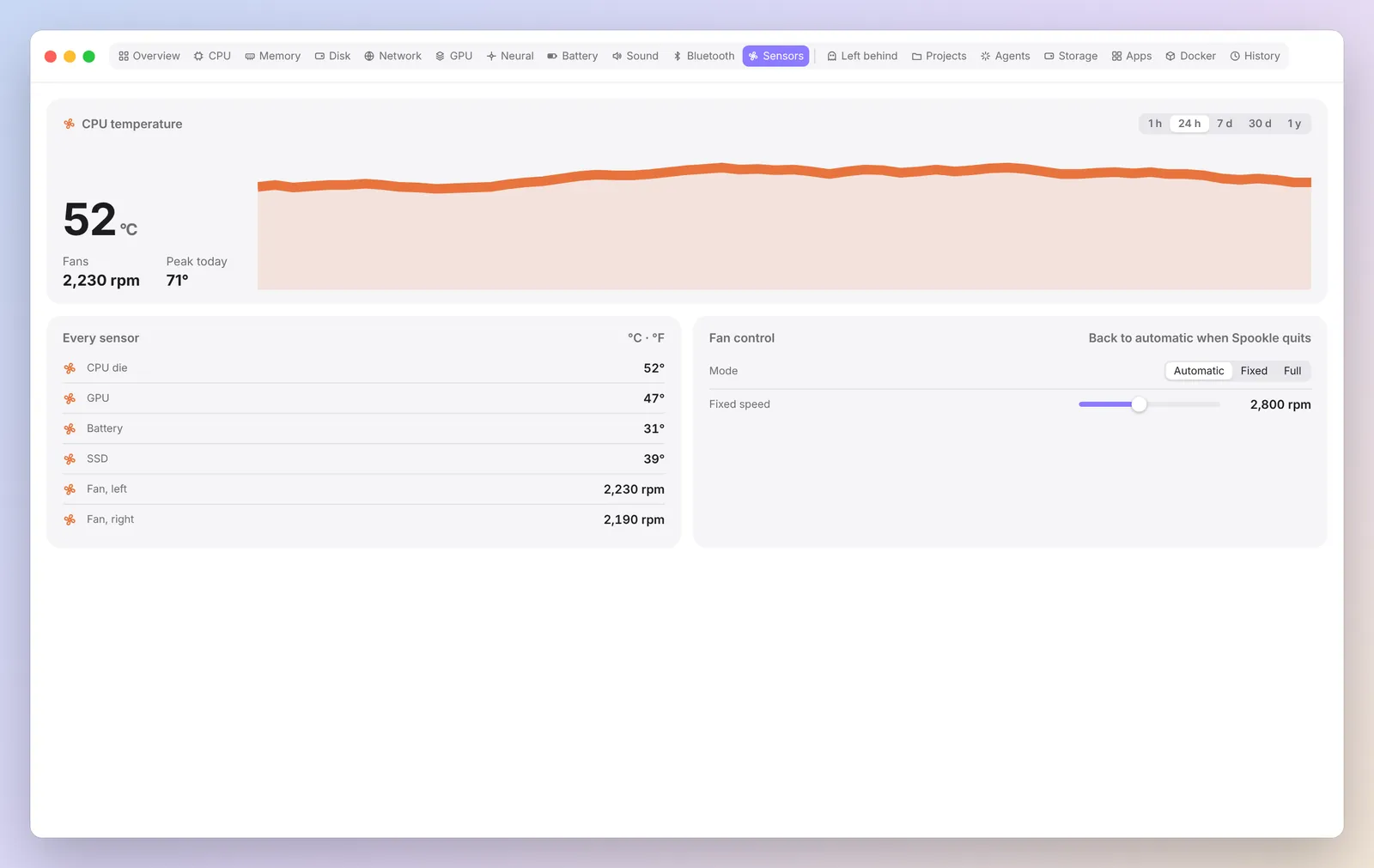Open the Docker tab
Image resolution: width=1374 pixels, height=868 pixels.
tap(1191, 56)
